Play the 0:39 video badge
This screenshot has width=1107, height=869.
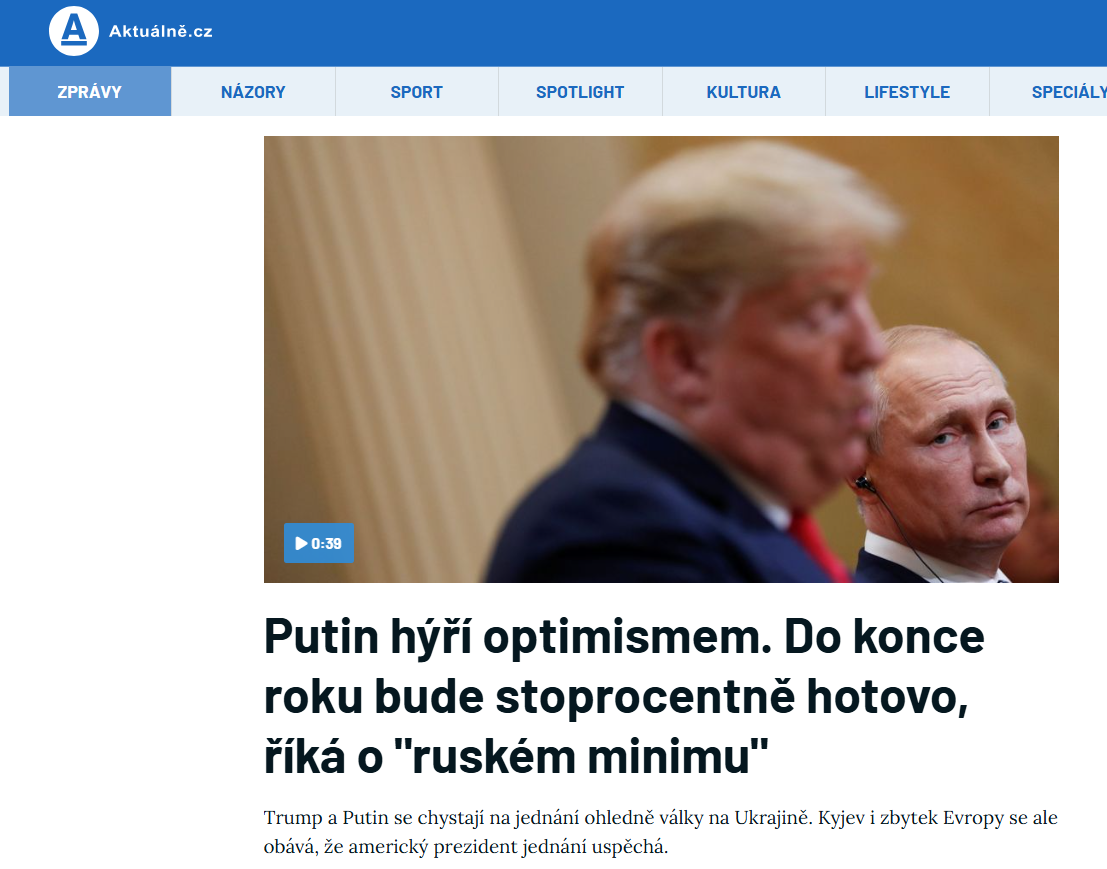point(318,543)
